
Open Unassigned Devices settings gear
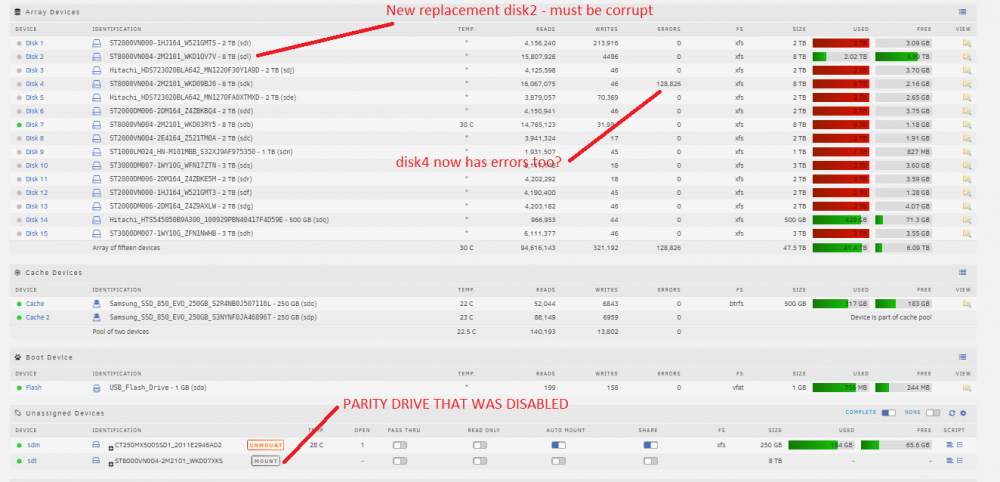(x=963, y=413)
